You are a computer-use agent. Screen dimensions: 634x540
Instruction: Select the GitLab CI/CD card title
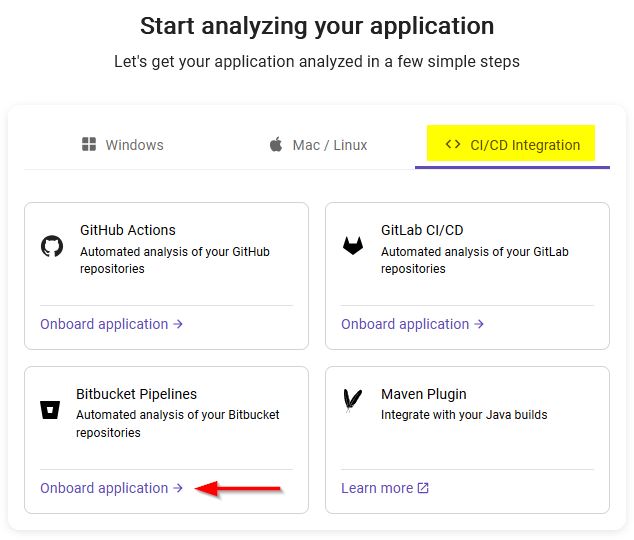point(422,230)
